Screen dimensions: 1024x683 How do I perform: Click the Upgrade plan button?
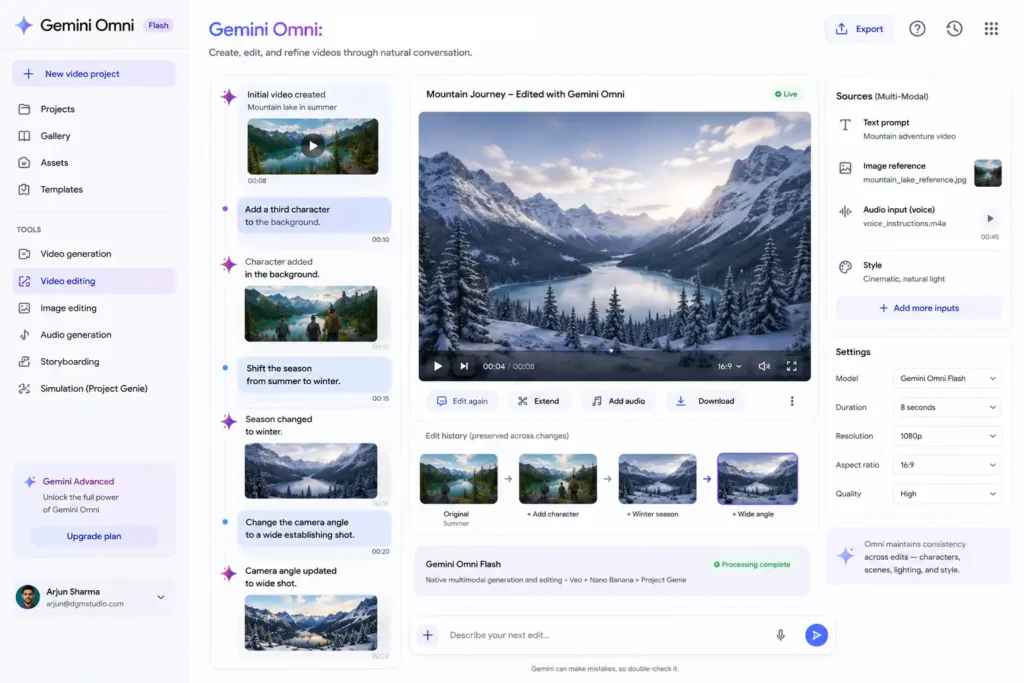[x=94, y=536]
